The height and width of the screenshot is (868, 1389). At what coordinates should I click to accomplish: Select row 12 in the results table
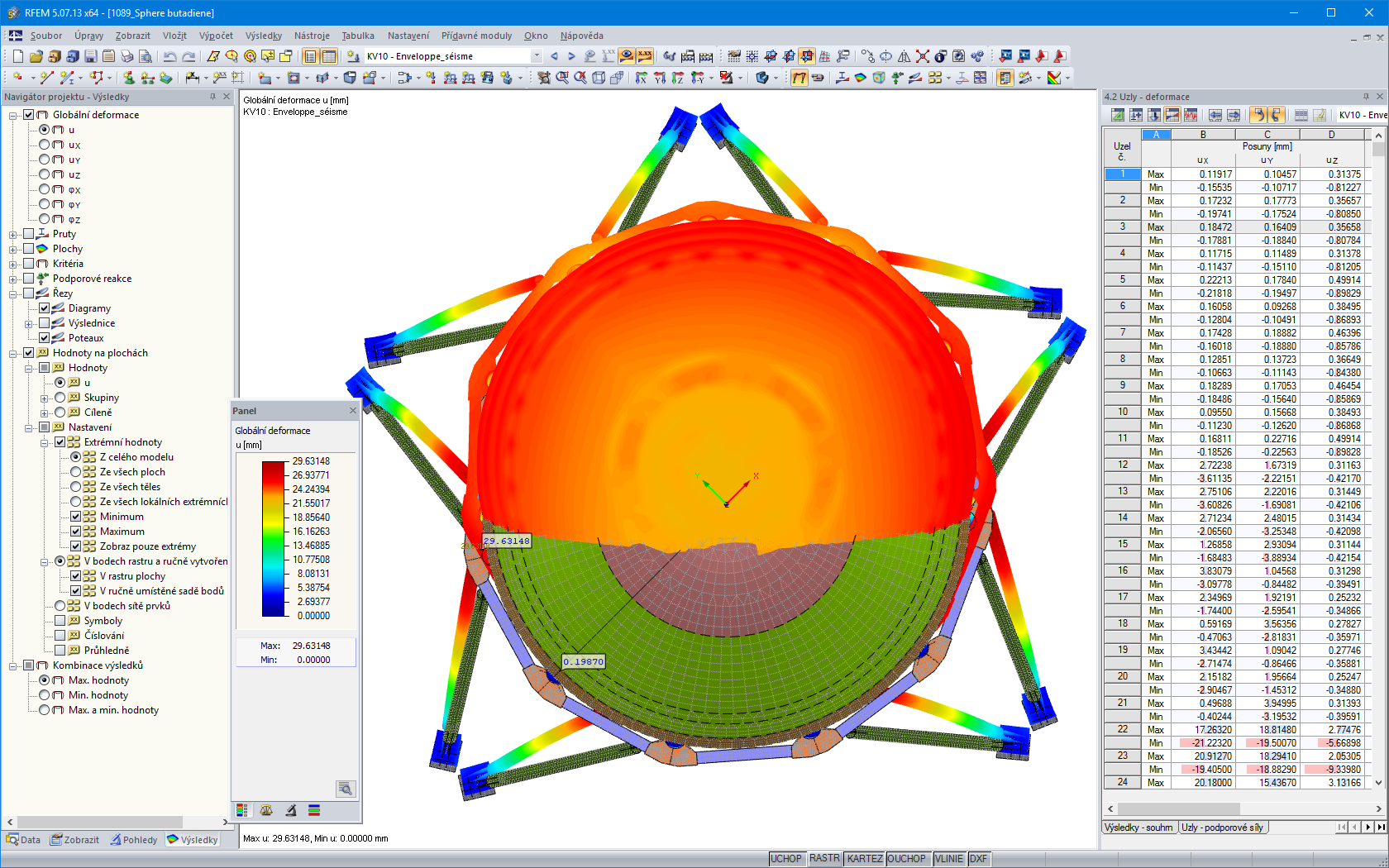(1122, 467)
